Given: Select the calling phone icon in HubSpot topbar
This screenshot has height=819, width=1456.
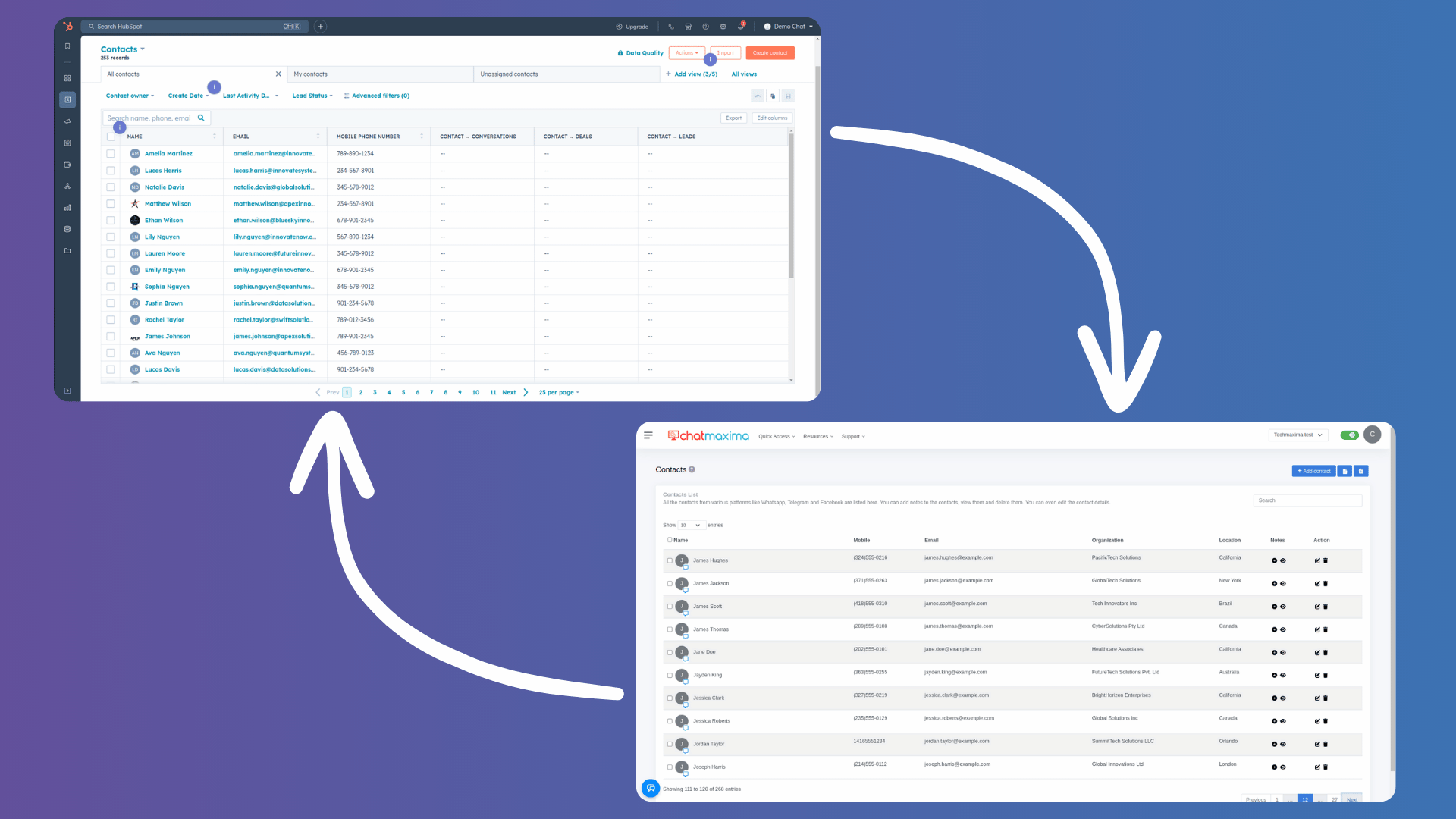Looking at the screenshot, I should [x=670, y=26].
